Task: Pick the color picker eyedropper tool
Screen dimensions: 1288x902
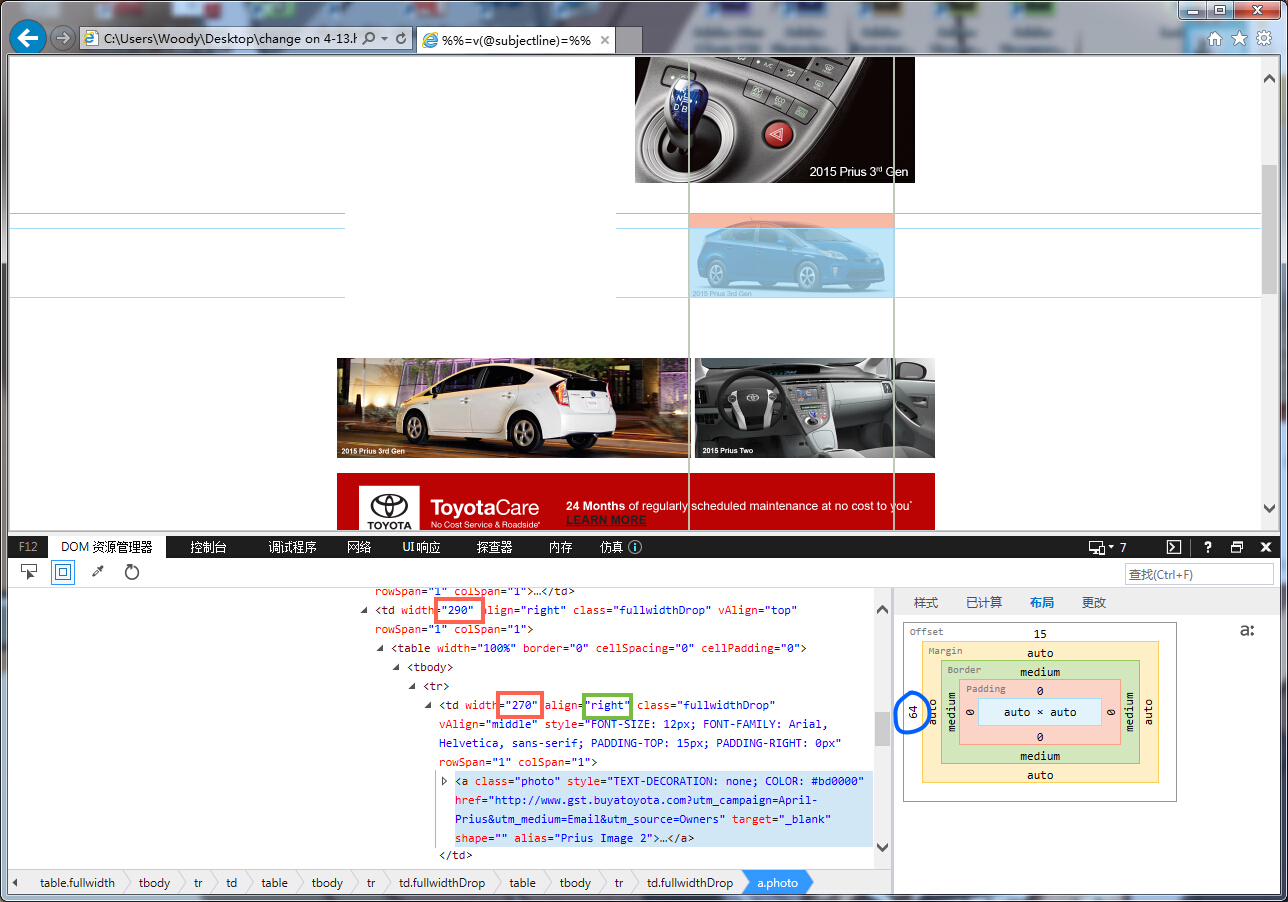Action: tap(97, 572)
